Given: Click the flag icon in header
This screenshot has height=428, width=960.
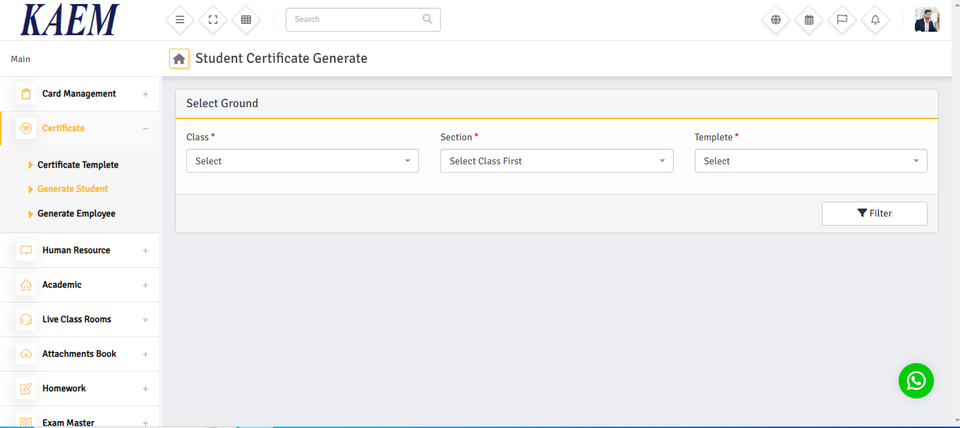Looking at the screenshot, I should point(842,20).
